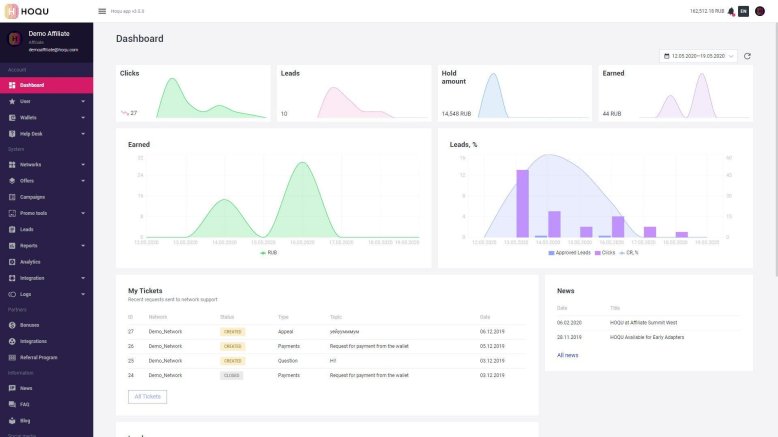This screenshot has width=778, height=437.
Task: Open the Campaigns menu item
Action: click(x=46, y=197)
